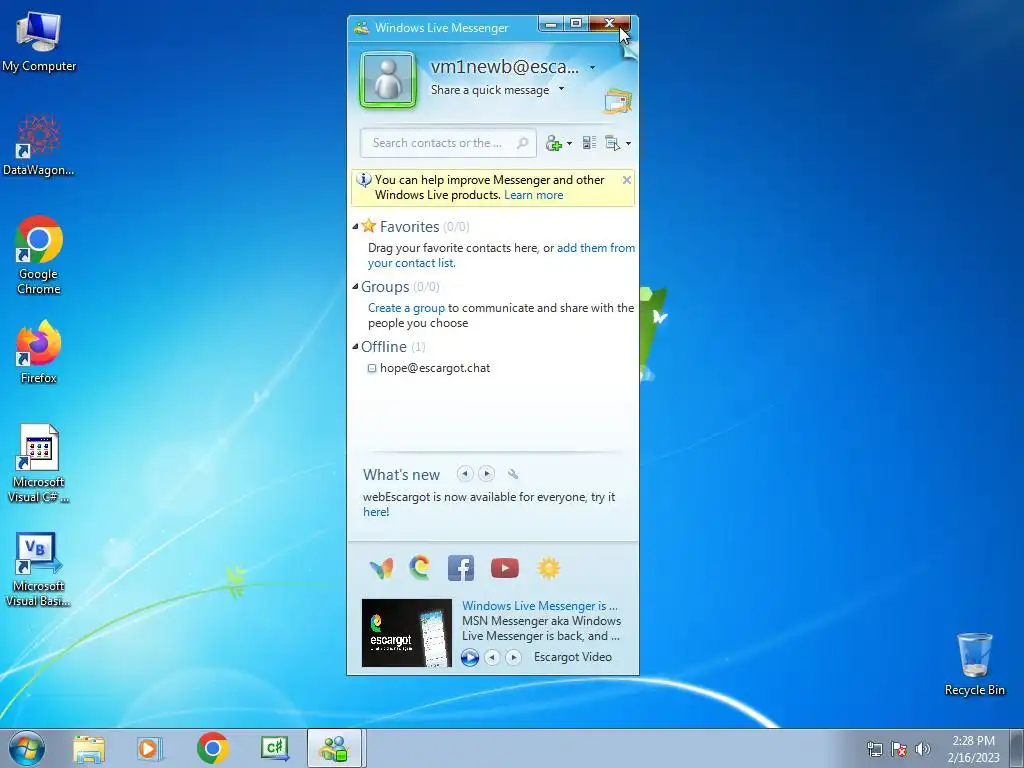The height and width of the screenshot is (768, 1024).
Task: Open What's new settings wrench icon
Action: pos(513,474)
